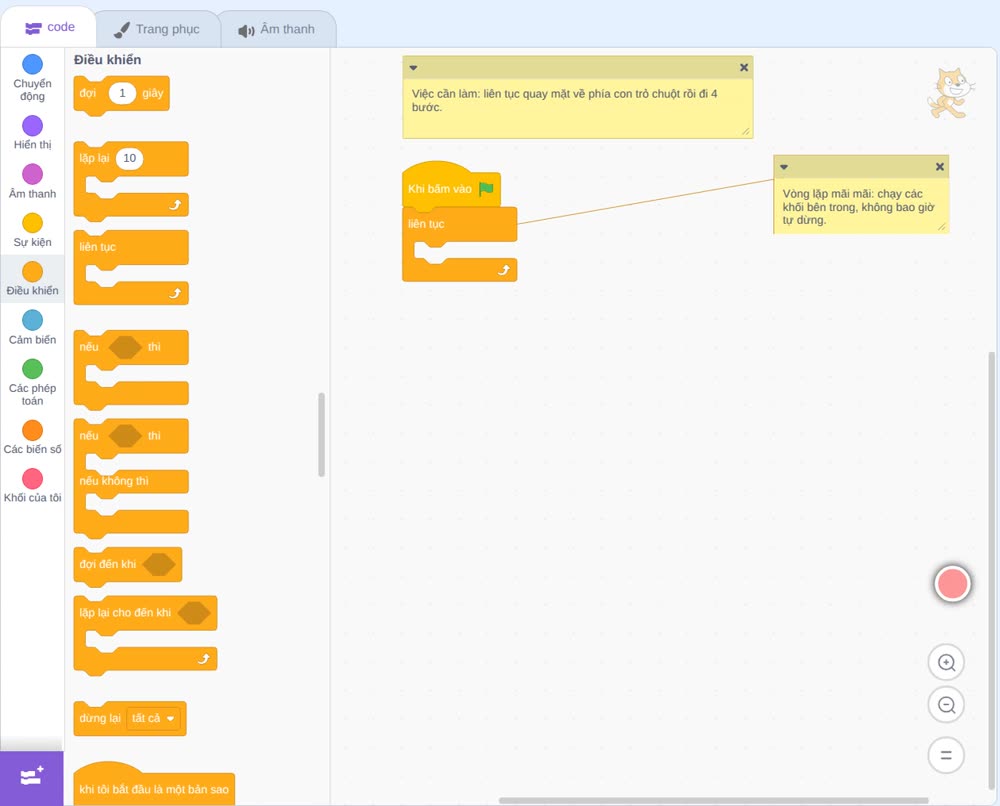Zoom out the workspace
Viewport: 1000px width, 806px height.
946,705
